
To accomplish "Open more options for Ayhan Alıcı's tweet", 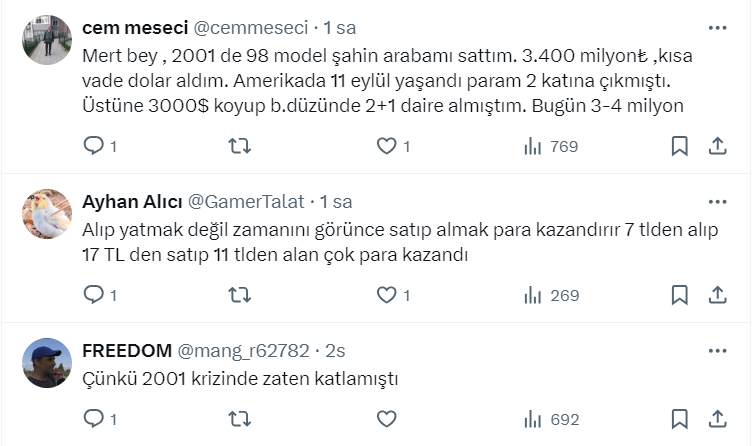I will coord(717,201).
